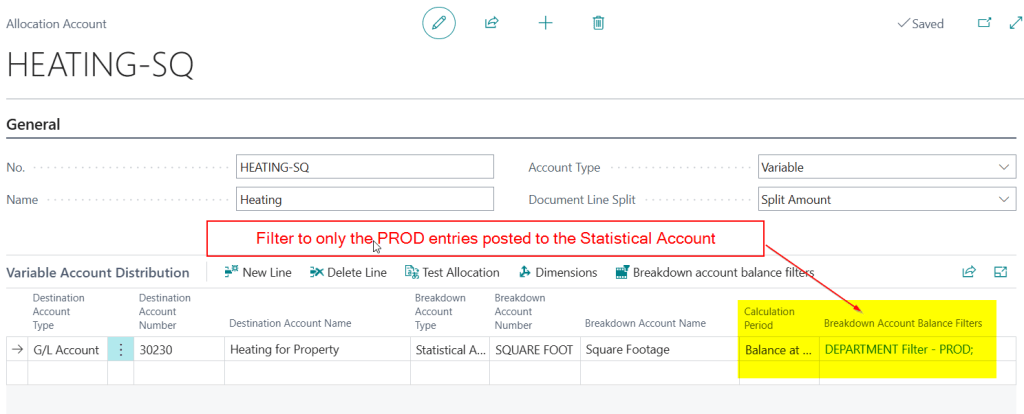Viewport: 1024px width, 414px height.
Task: Click New Line action
Action: tap(259, 272)
